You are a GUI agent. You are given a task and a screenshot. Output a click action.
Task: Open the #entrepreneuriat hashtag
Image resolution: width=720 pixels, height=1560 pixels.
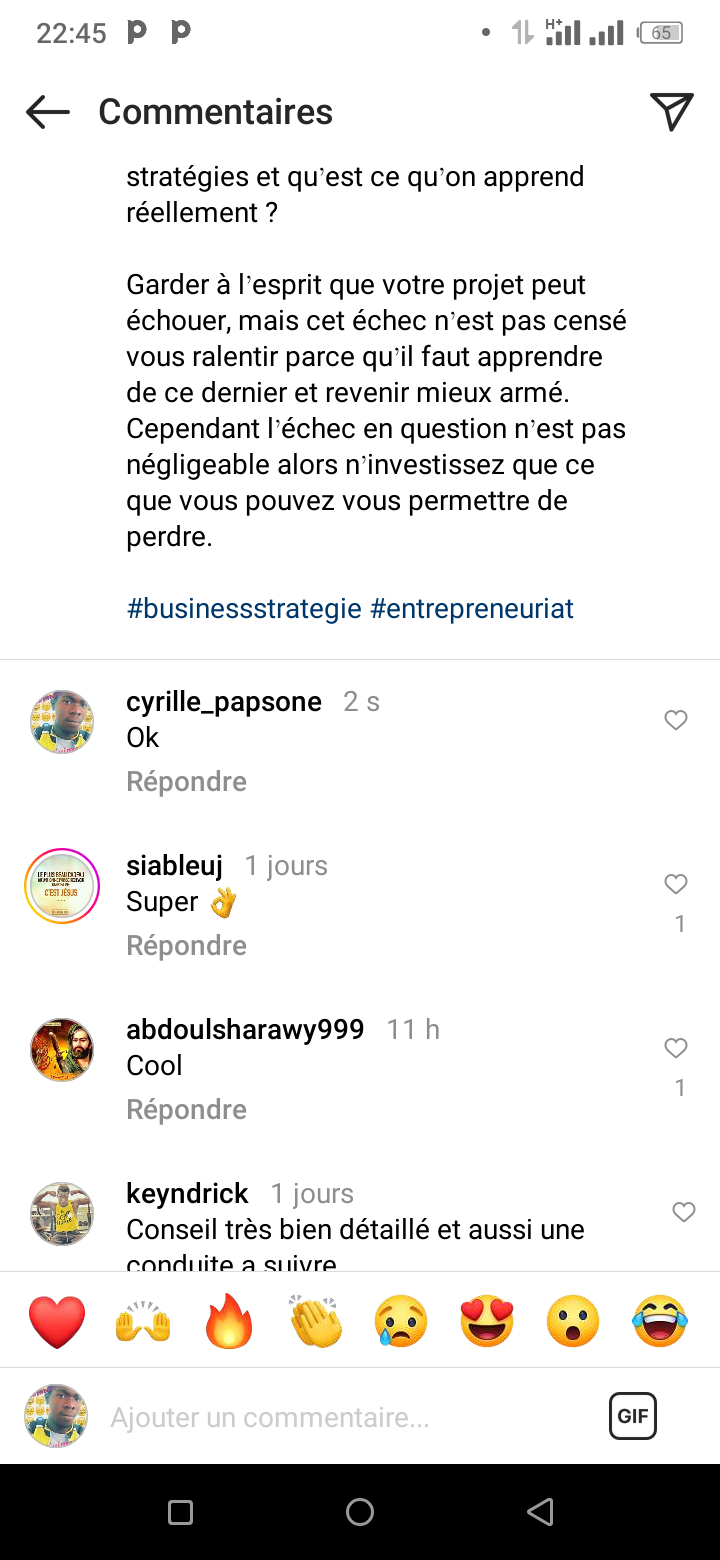pos(472,608)
